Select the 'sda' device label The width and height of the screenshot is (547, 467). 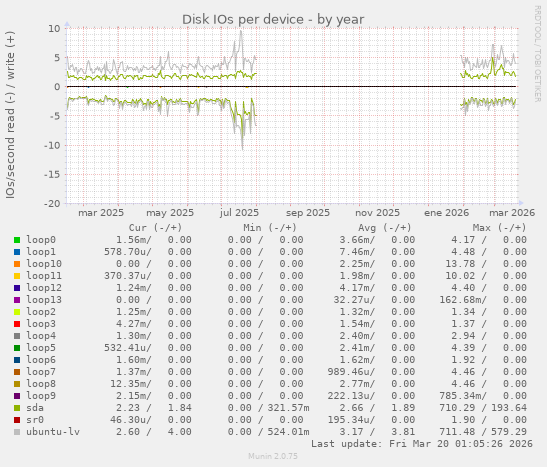click(x=35, y=408)
